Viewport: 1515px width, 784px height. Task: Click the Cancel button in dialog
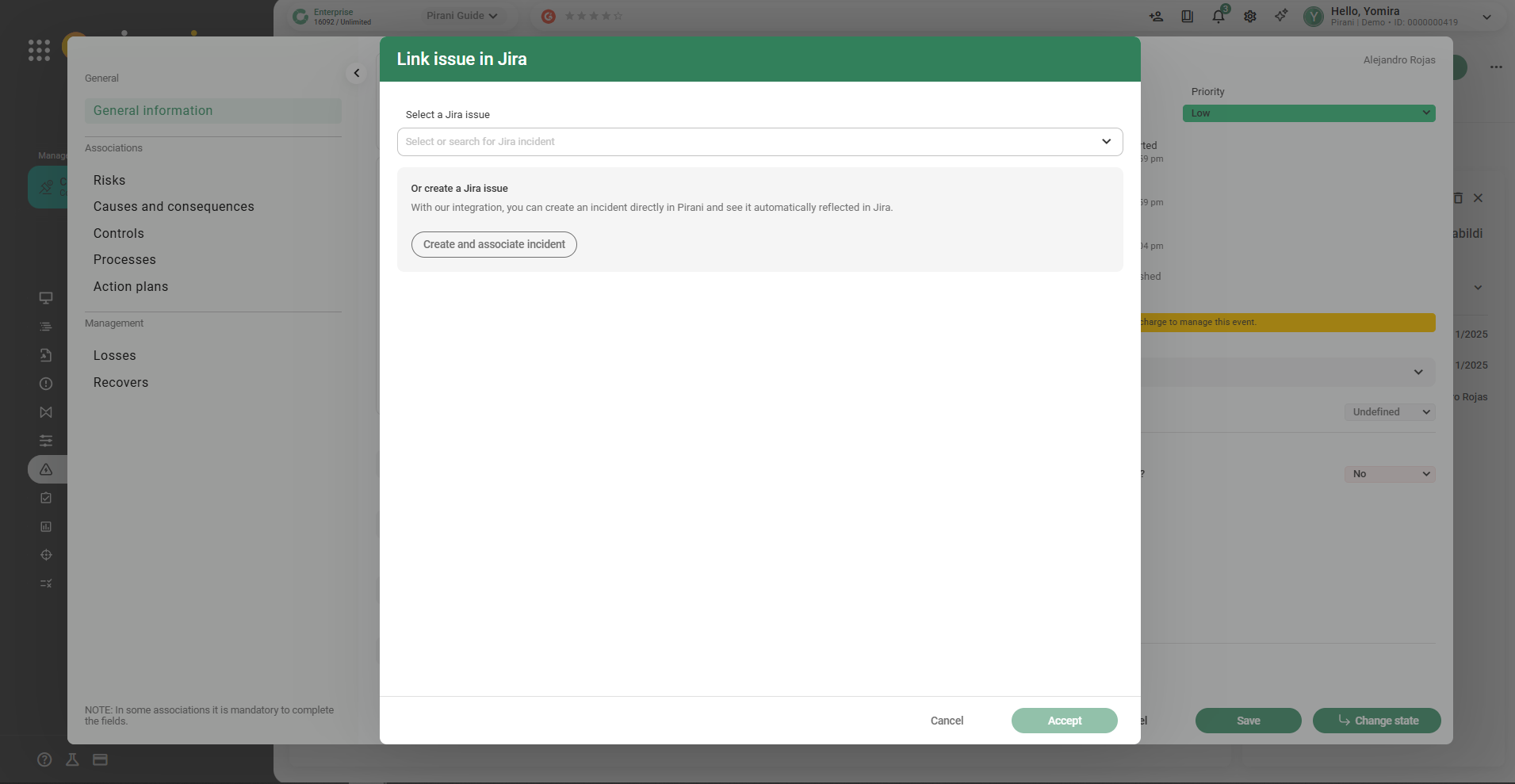click(947, 721)
